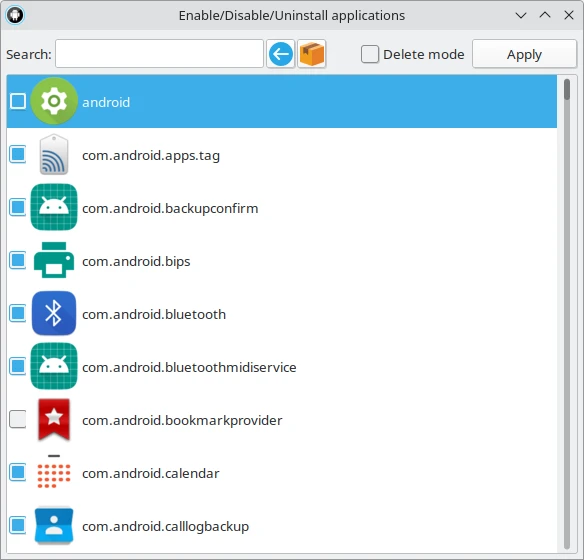Toggle the com.android.bluetoothmidiservice checkbox
This screenshot has height=560, width=584.
[18, 366]
